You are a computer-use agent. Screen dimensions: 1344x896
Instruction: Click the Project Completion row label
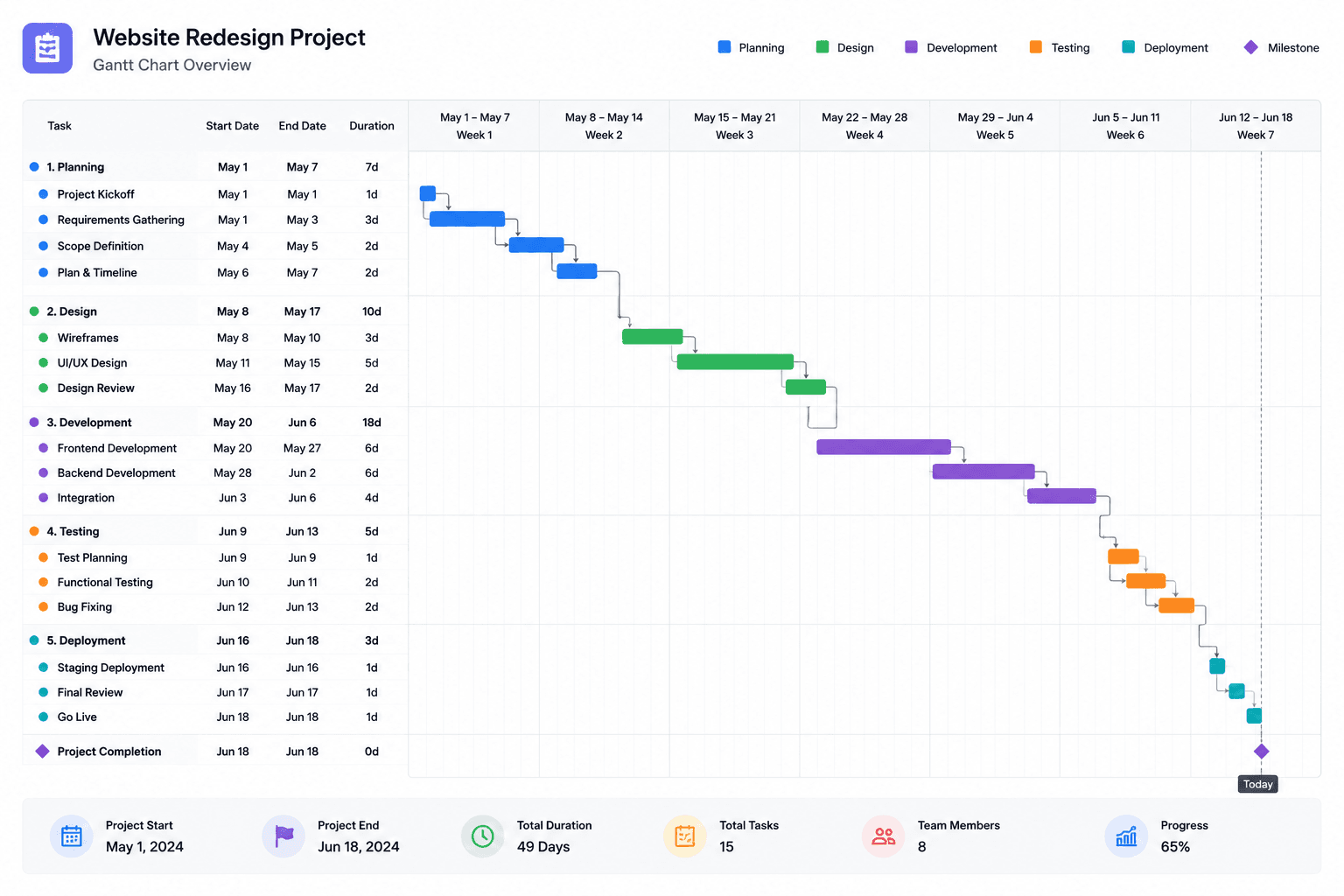click(109, 752)
